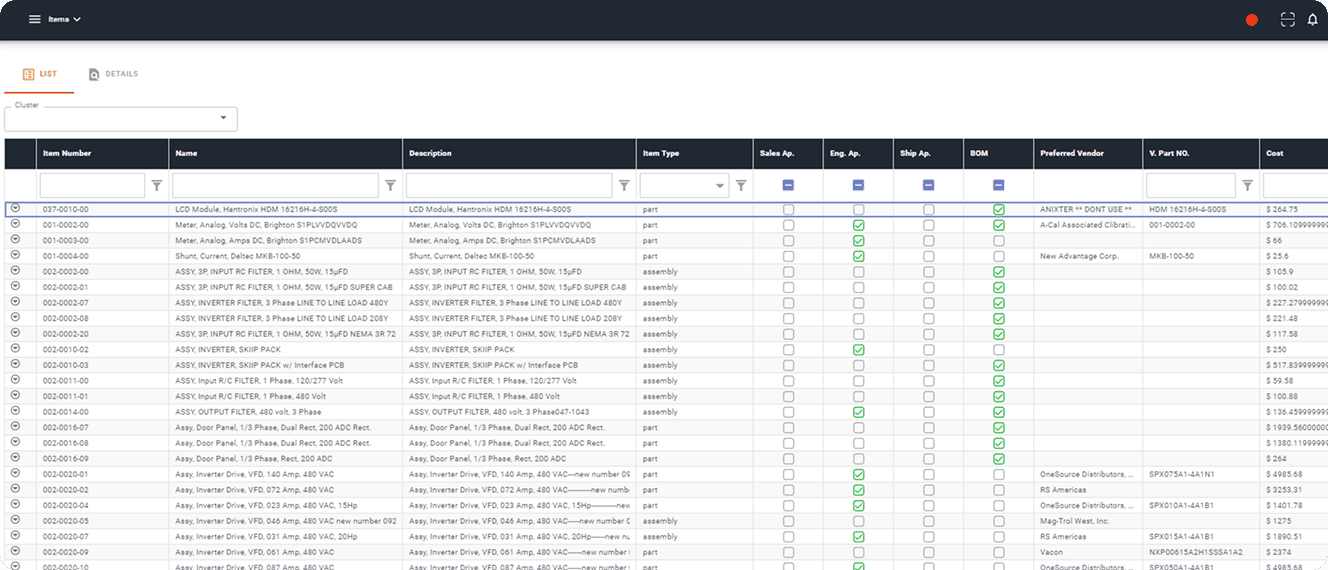
Task: Uncheck BOM for item 037-0010-00
Action: tap(998, 210)
